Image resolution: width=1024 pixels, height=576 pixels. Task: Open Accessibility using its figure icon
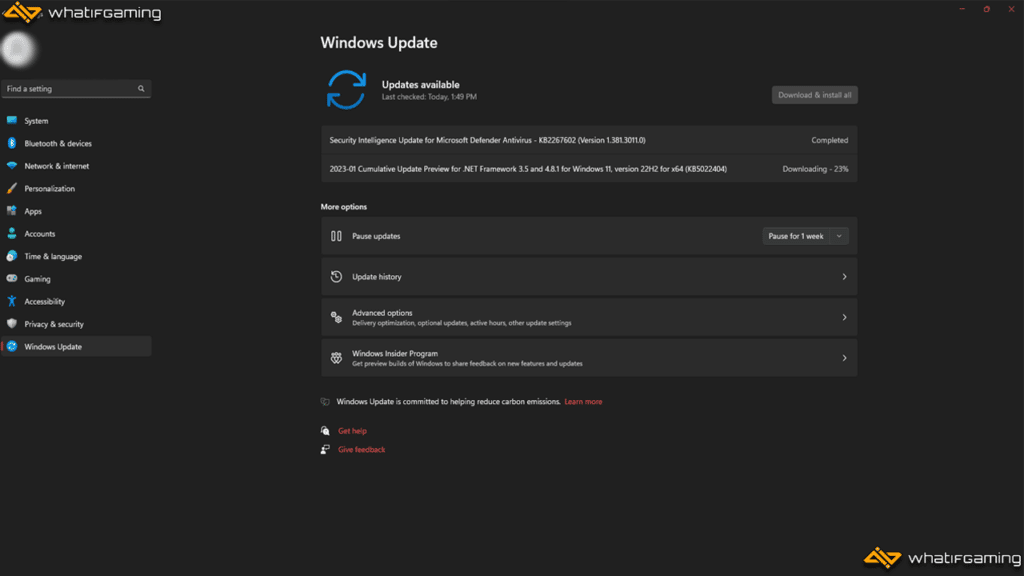(12, 302)
